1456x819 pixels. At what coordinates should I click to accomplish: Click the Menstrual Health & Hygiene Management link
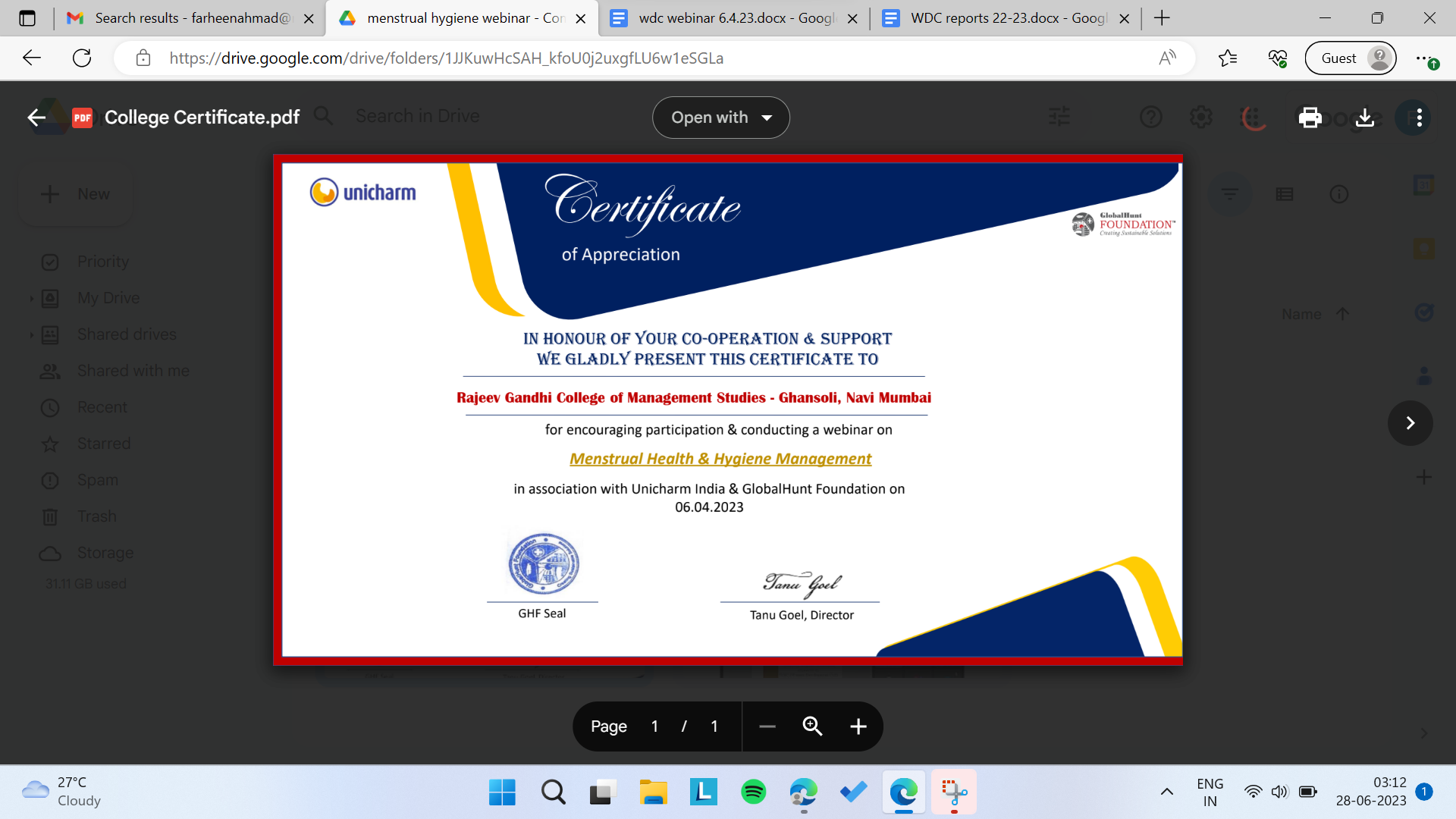click(720, 459)
